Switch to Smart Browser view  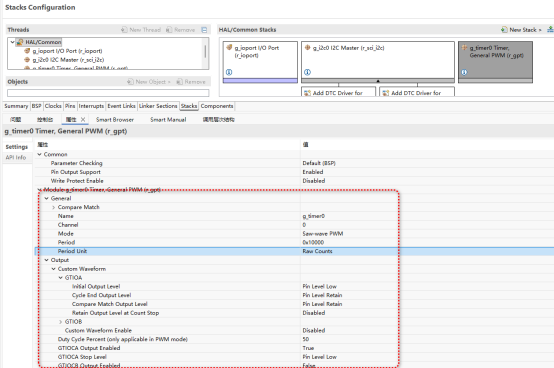pos(115,120)
